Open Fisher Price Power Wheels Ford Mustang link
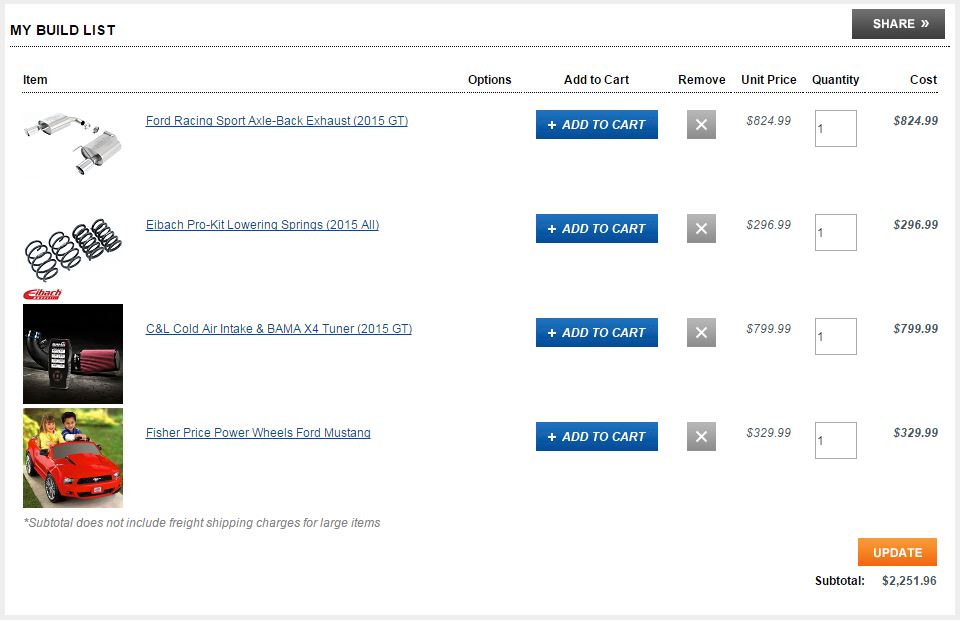 [x=258, y=433]
